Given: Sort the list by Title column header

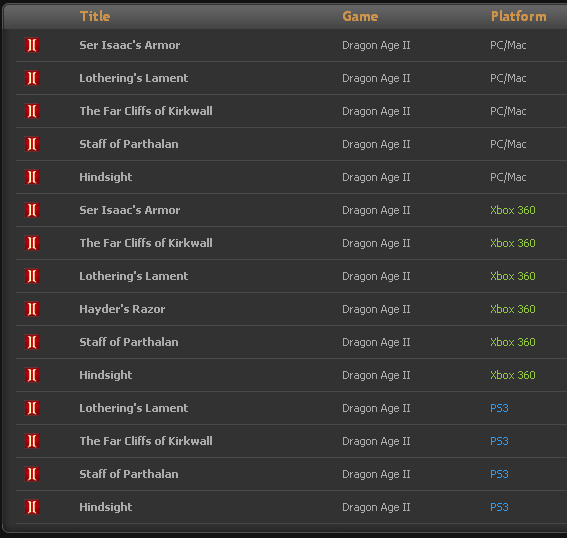Looking at the screenshot, I should (95, 16).
